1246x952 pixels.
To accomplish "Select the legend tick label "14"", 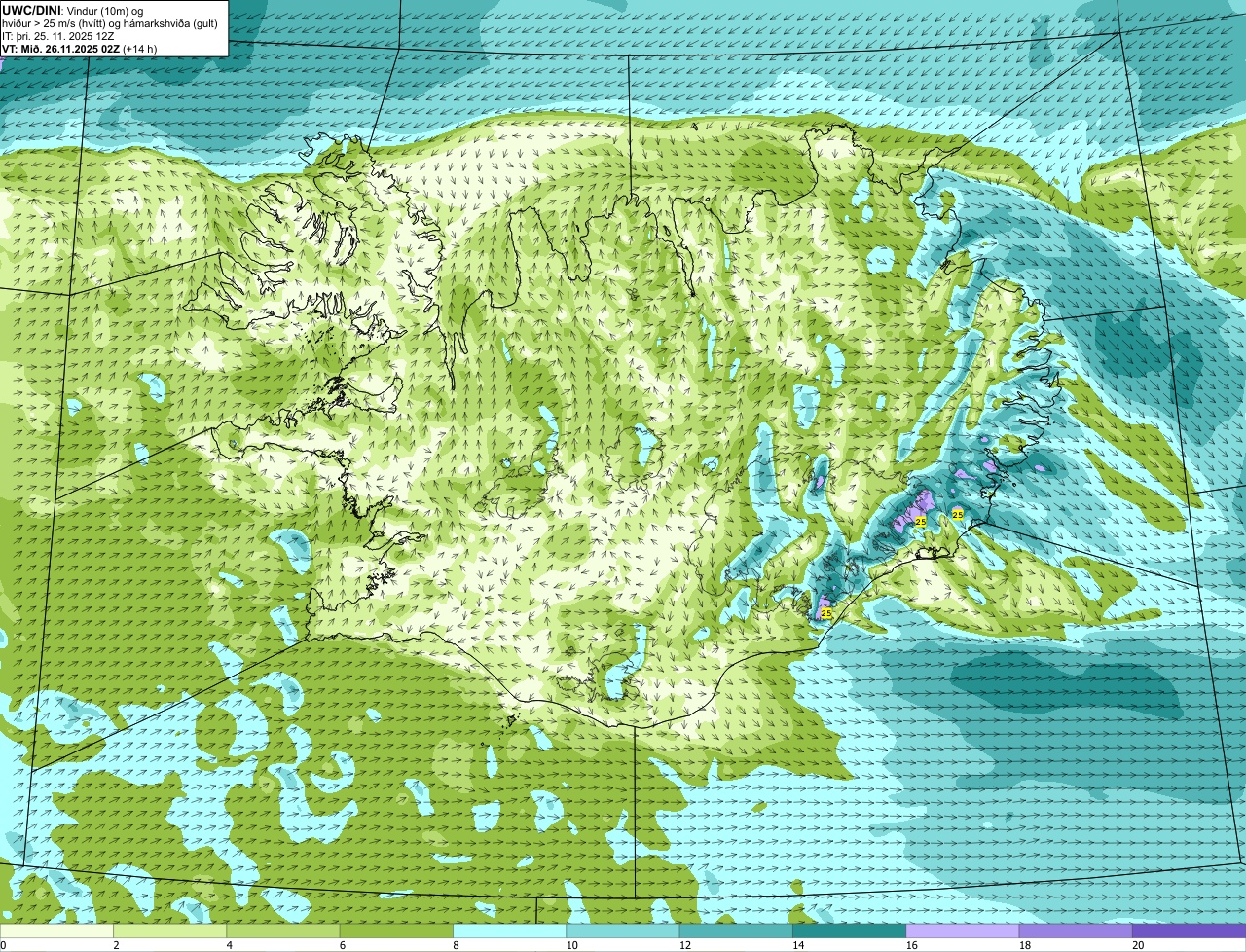I will point(796,945).
